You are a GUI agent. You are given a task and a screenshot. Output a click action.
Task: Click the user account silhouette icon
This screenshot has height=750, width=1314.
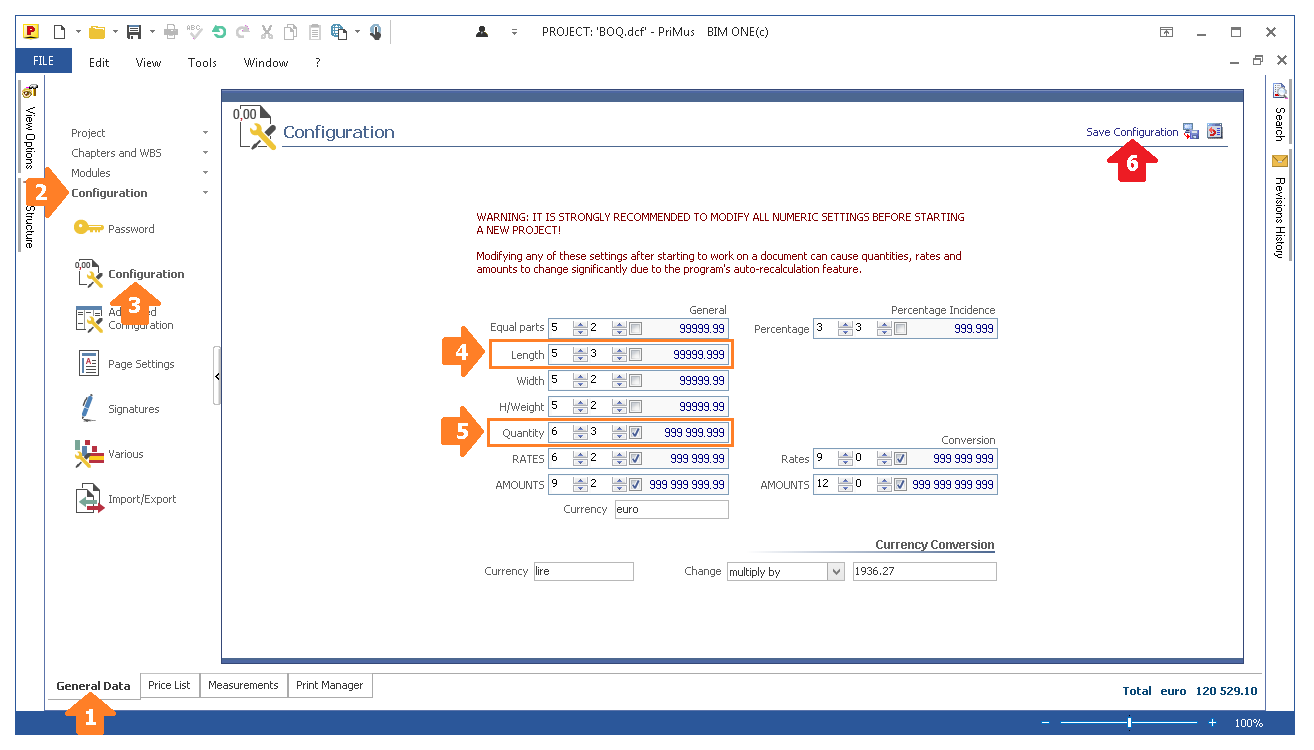pos(482,32)
